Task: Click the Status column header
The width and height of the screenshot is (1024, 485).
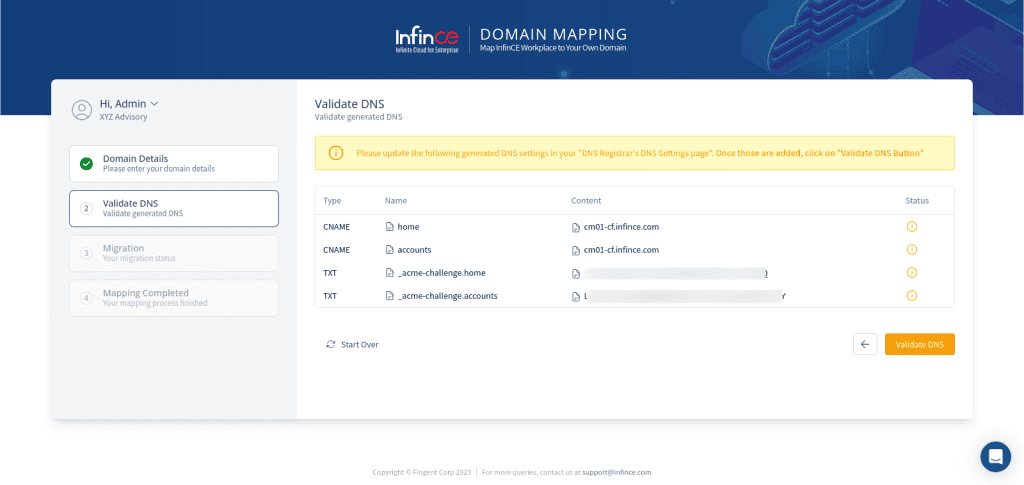Action: click(917, 200)
